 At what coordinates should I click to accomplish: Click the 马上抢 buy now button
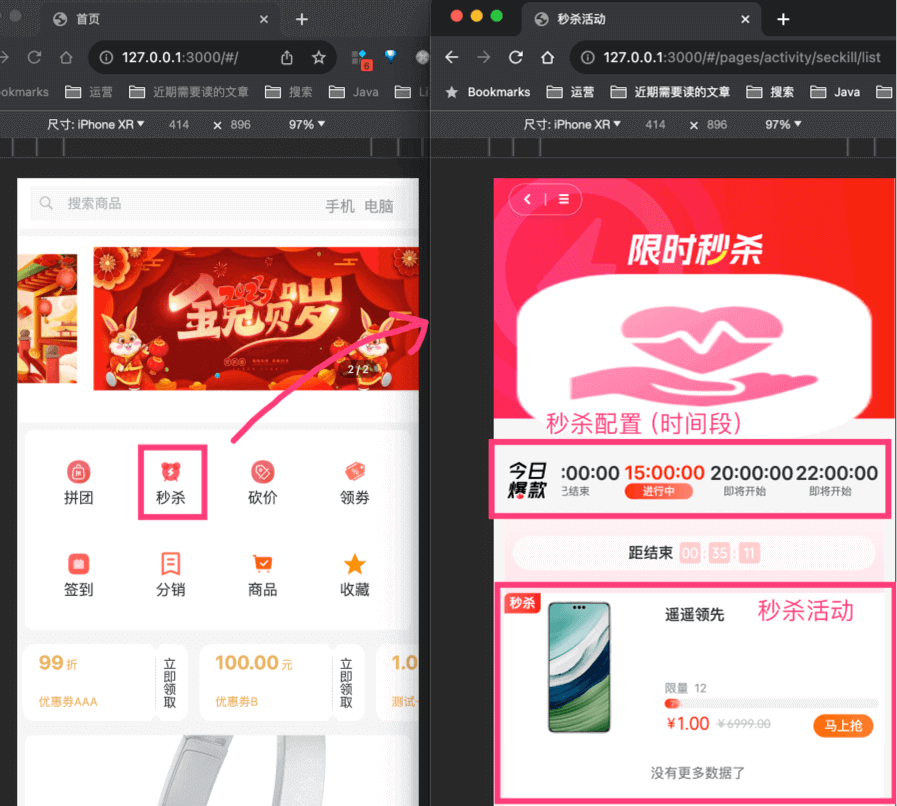(x=842, y=725)
